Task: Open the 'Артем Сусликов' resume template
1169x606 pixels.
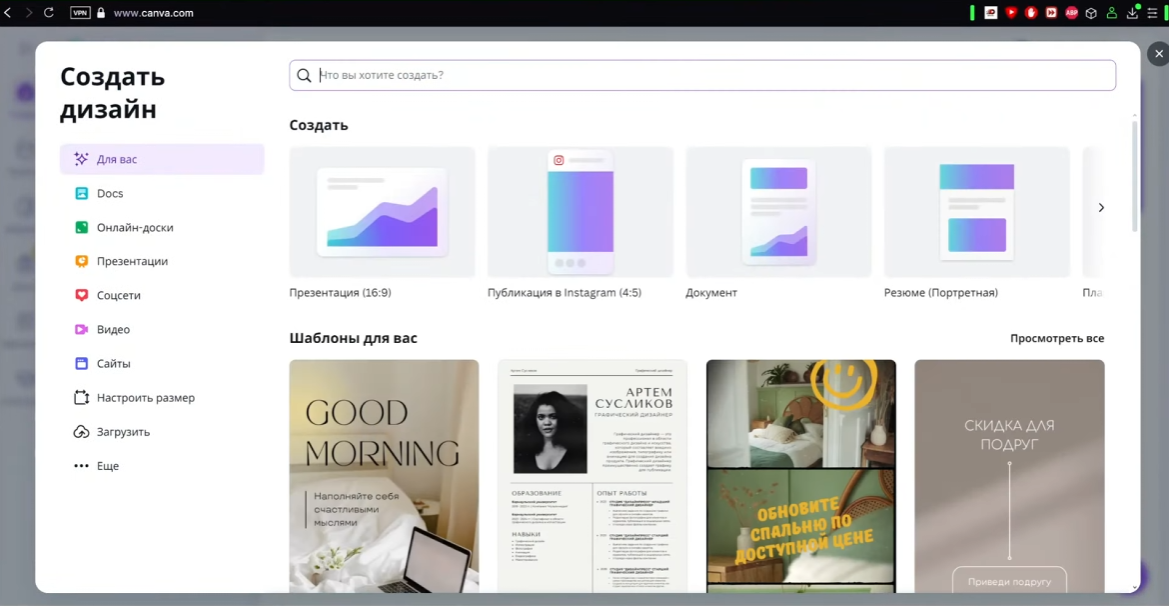Action: pyautogui.click(x=593, y=476)
